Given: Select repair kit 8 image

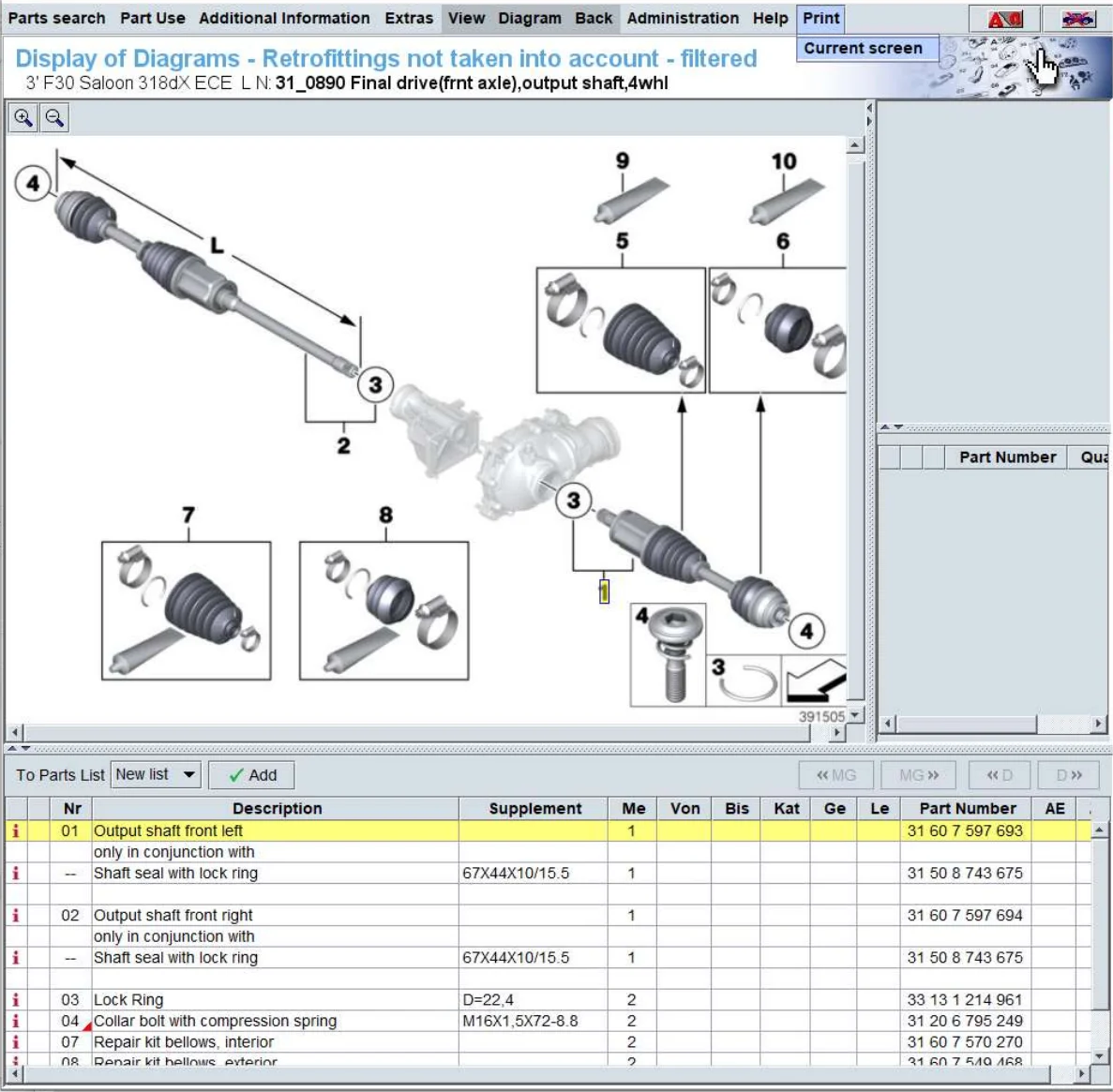Looking at the screenshot, I should [384, 611].
